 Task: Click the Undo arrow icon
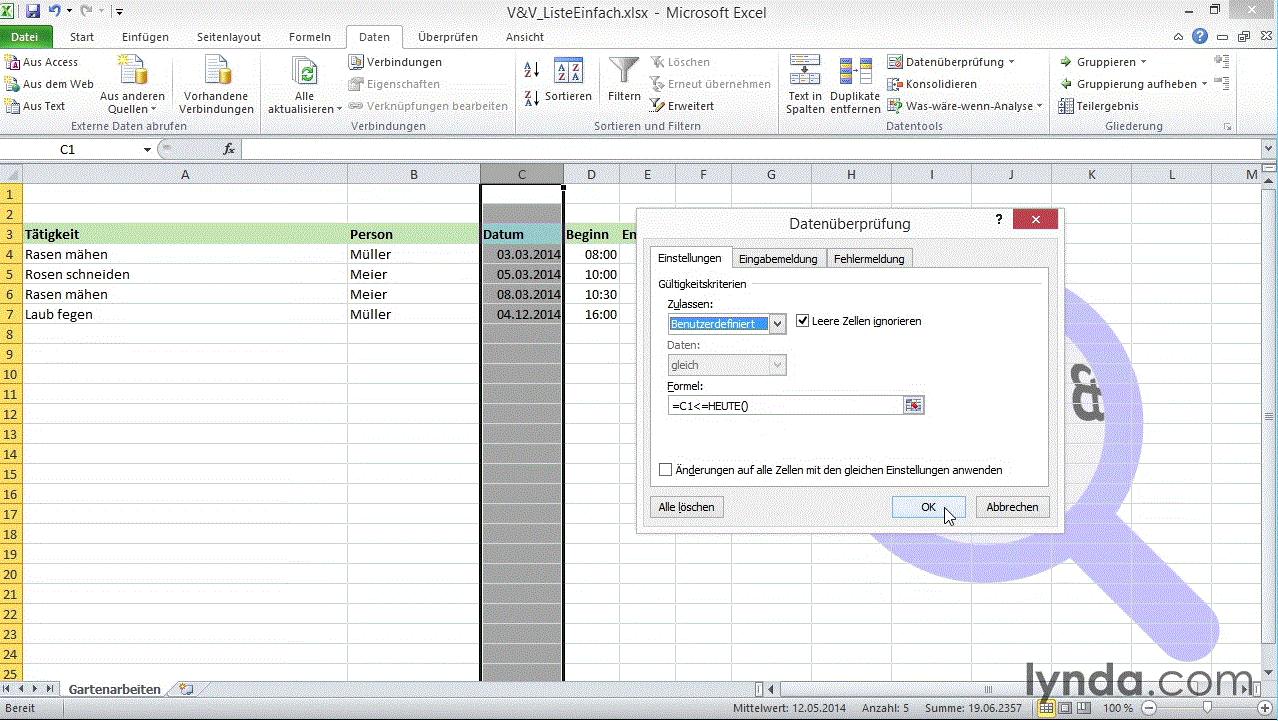click(55, 12)
